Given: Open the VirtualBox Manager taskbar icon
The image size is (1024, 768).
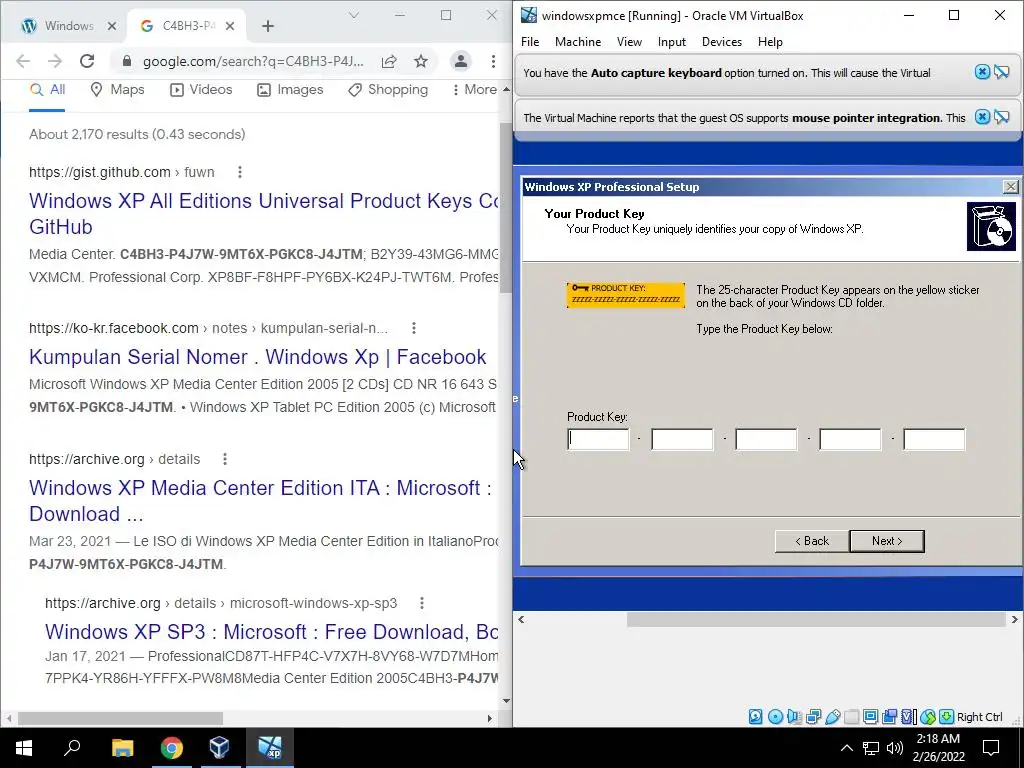Looking at the screenshot, I should click(219, 748).
